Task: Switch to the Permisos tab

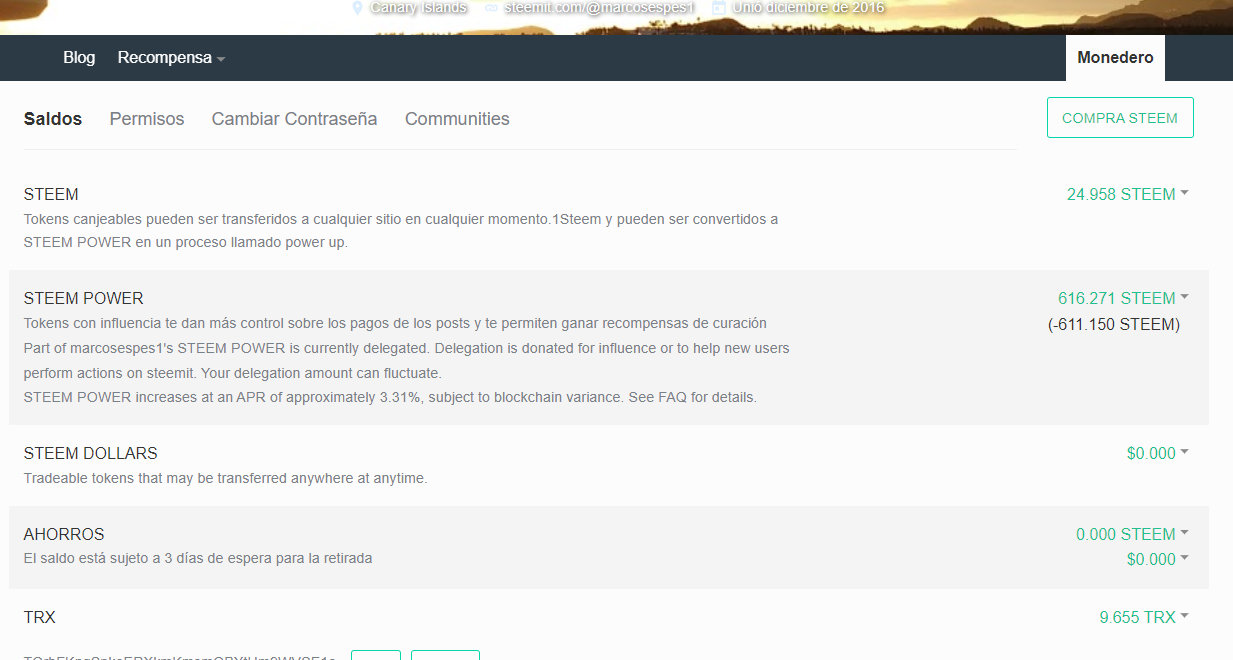Action: [x=147, y=119]
